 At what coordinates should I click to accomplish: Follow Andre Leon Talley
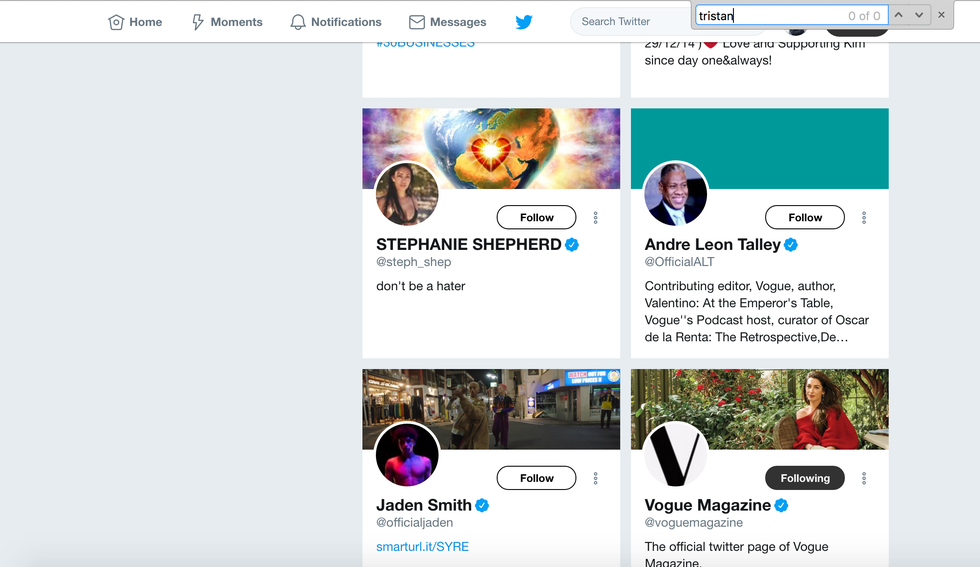click(805, 217)
